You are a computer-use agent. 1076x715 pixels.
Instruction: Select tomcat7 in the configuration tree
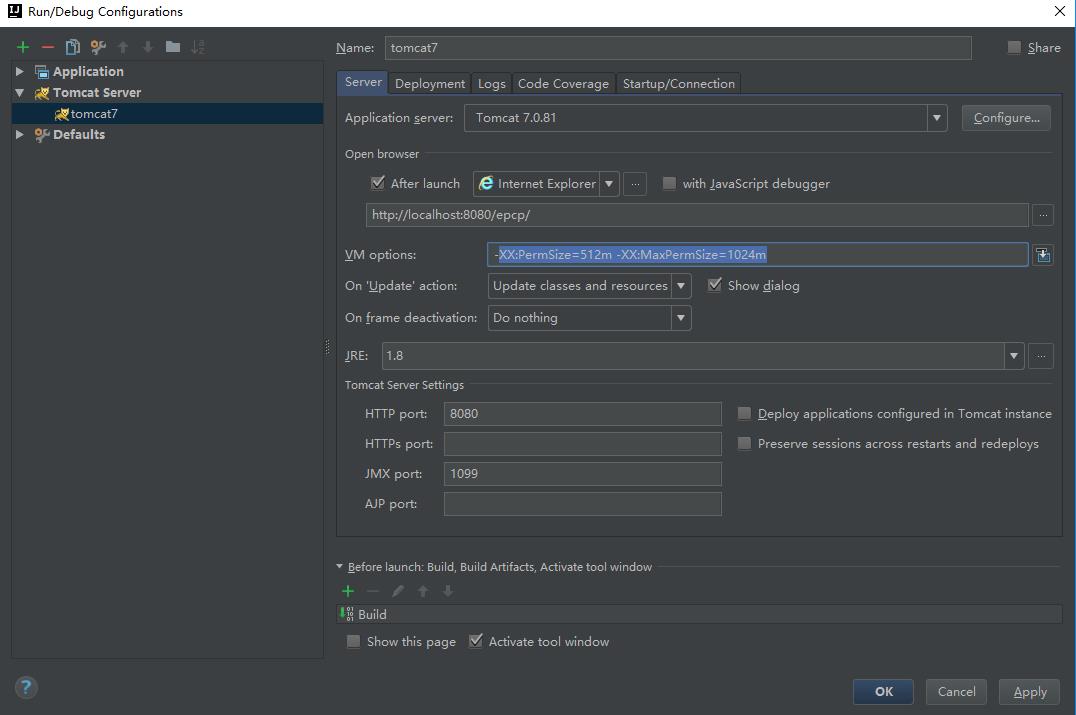click(x=94, y=114)
